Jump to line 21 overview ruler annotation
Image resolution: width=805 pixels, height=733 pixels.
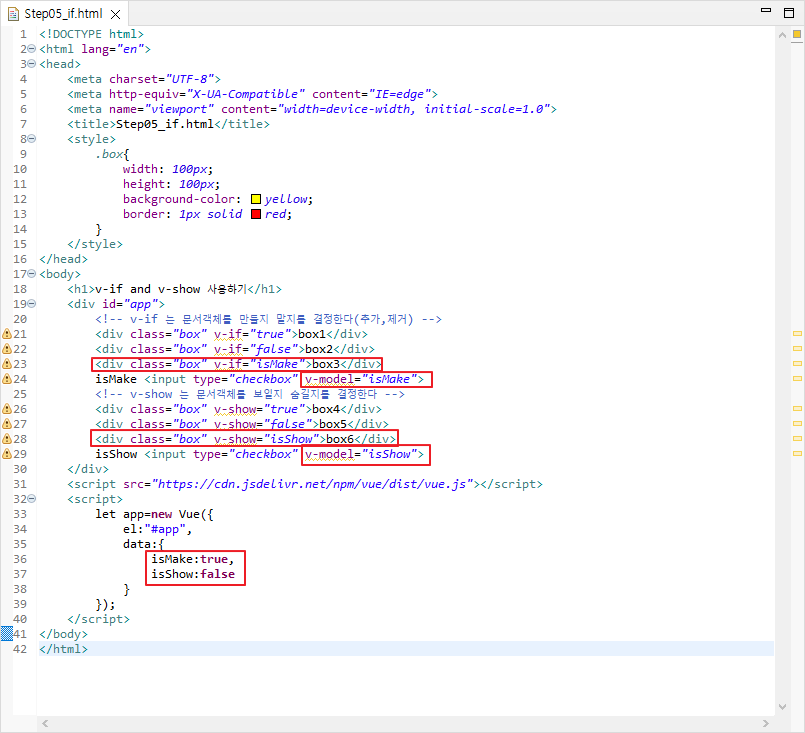pyautogui.click(x=797, y=334)
